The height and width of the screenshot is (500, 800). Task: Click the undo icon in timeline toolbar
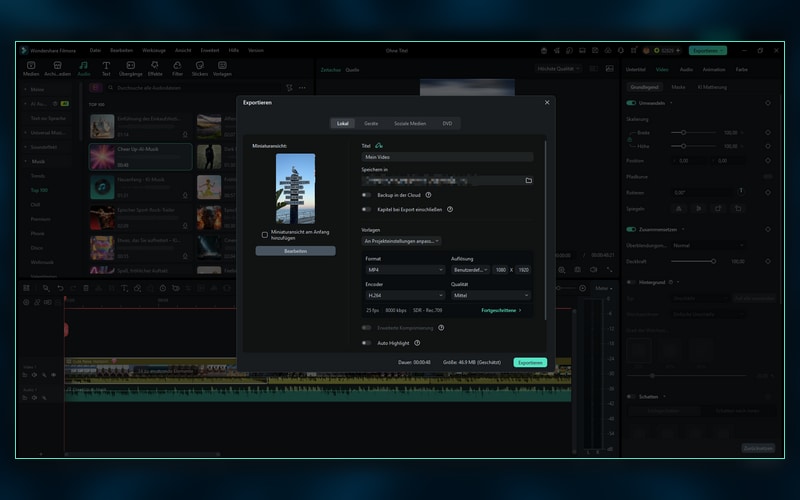[60, 288]
